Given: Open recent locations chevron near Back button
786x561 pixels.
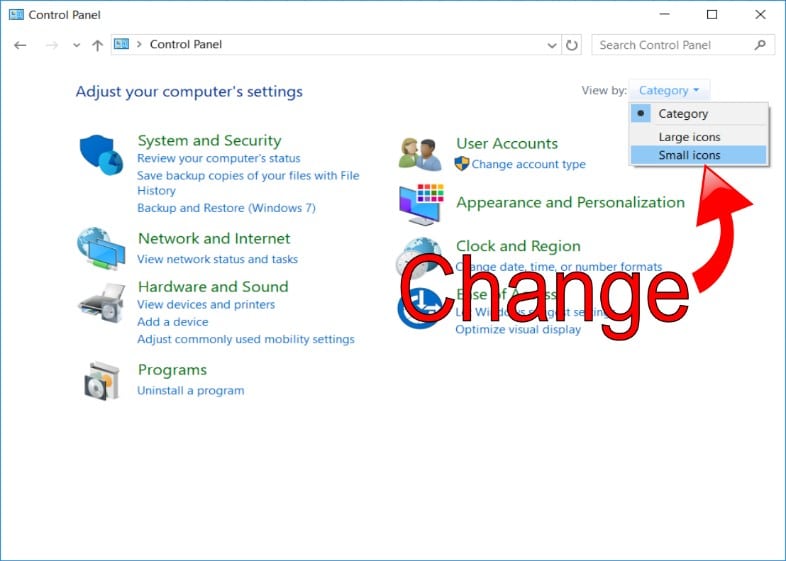Looking at the screenshot, I should pos(76,45).
